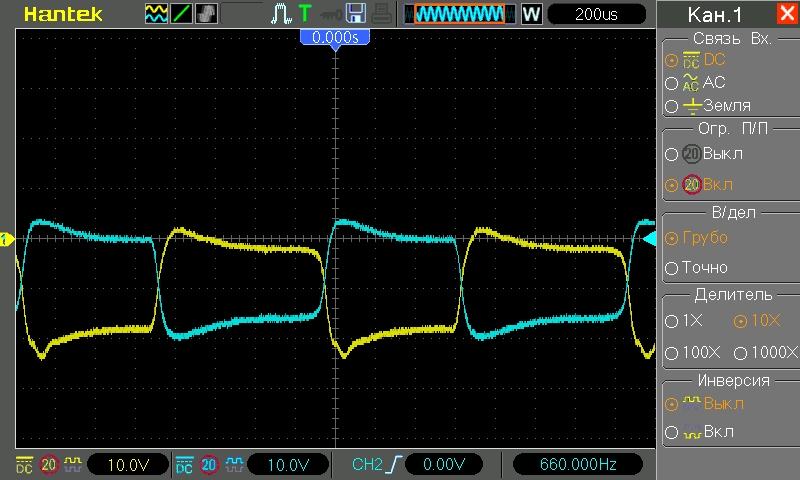Click the 0.000s horizontal trigger position marker

(x=335, y=36)
